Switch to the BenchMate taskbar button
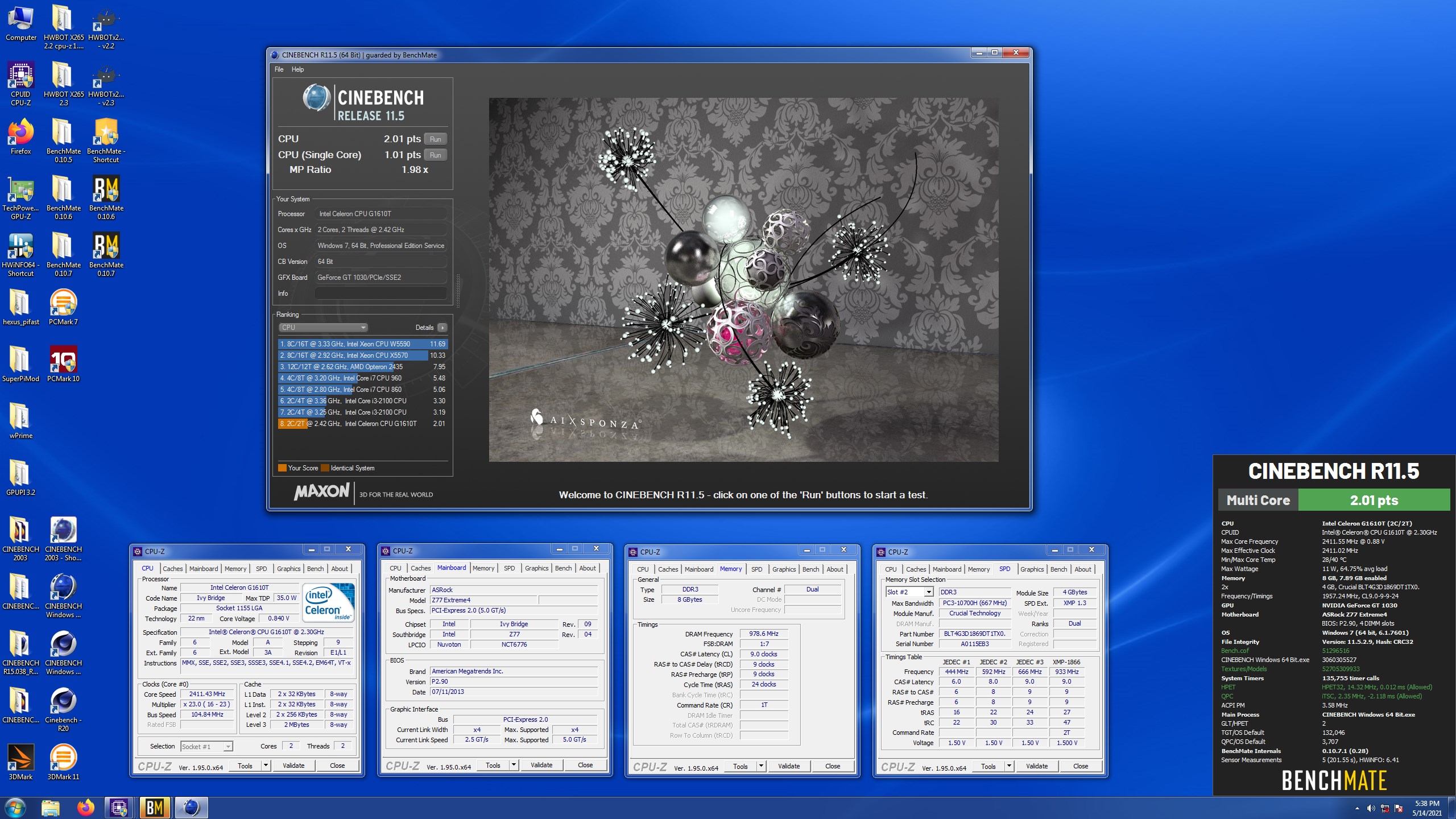The image size is (1456, 819). pos(155,808)
